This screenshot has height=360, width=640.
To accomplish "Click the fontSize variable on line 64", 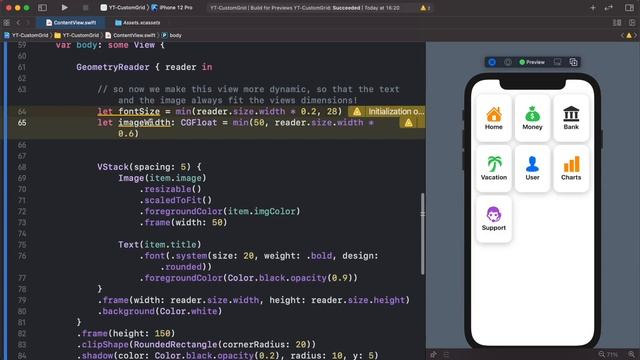I will [139, 111].
